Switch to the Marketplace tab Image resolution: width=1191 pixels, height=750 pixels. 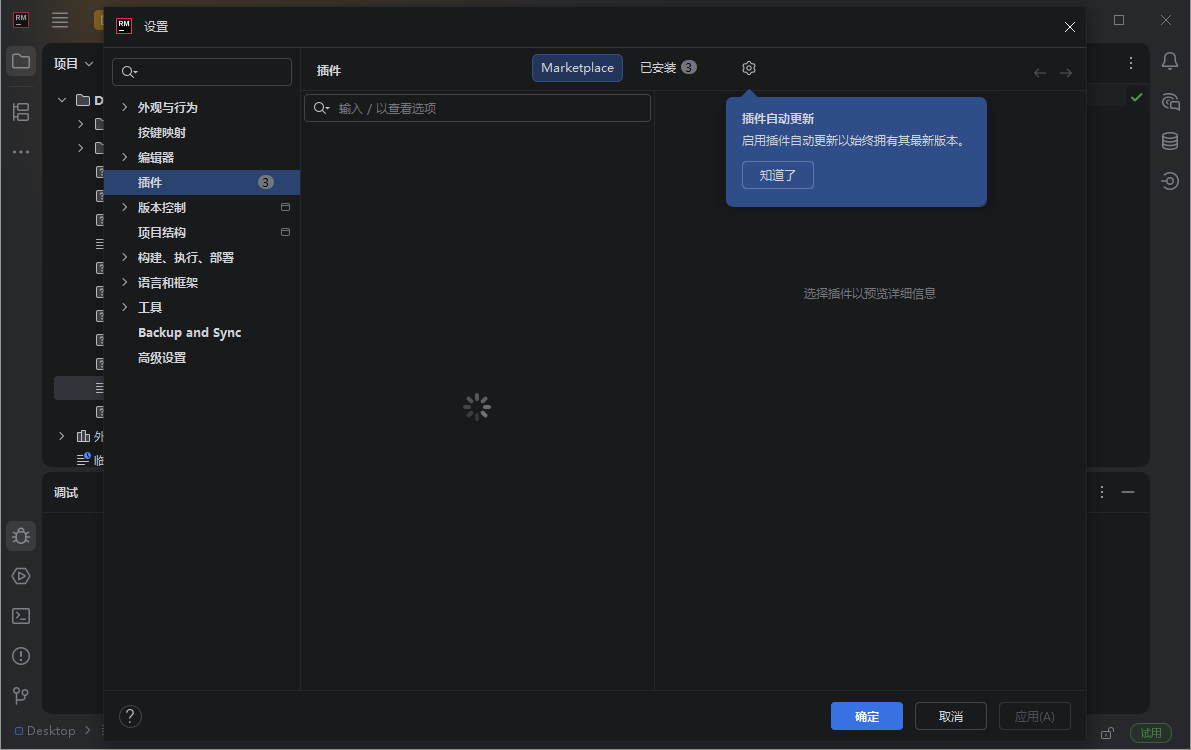(577, 67)
